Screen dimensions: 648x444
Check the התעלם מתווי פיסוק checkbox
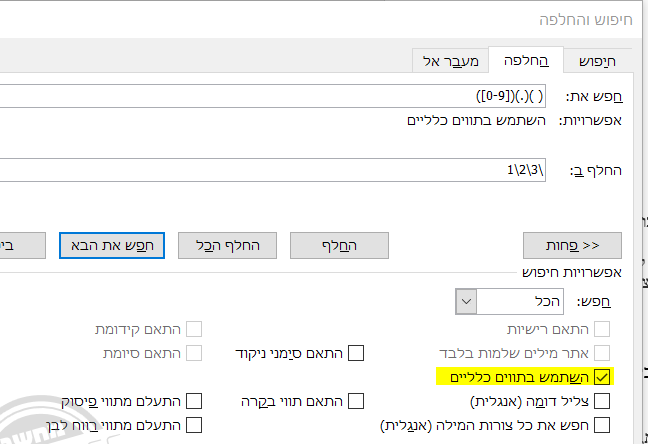click(x=194, y=401)
